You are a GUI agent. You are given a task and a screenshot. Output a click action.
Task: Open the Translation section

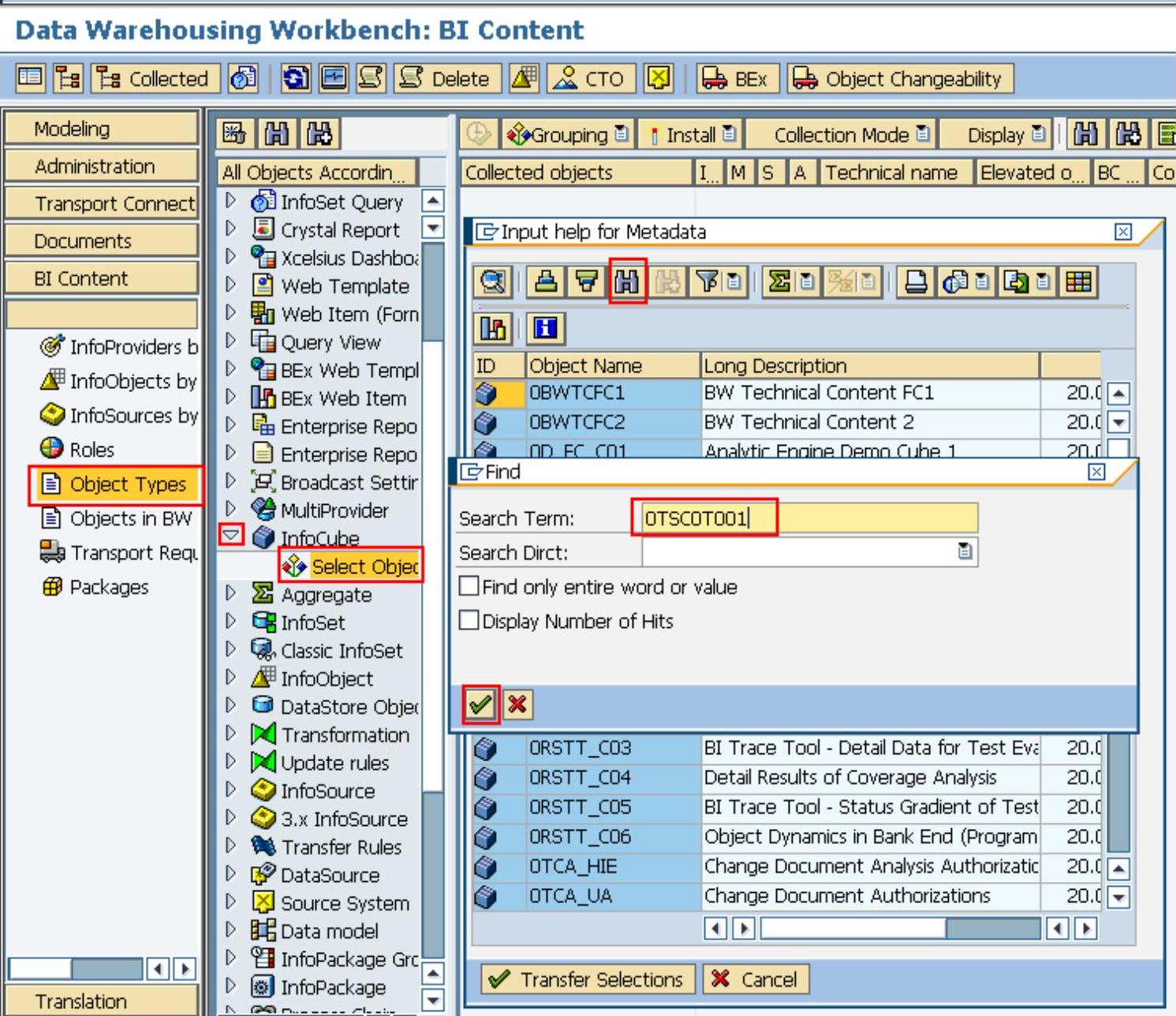tap(101, 1000)
